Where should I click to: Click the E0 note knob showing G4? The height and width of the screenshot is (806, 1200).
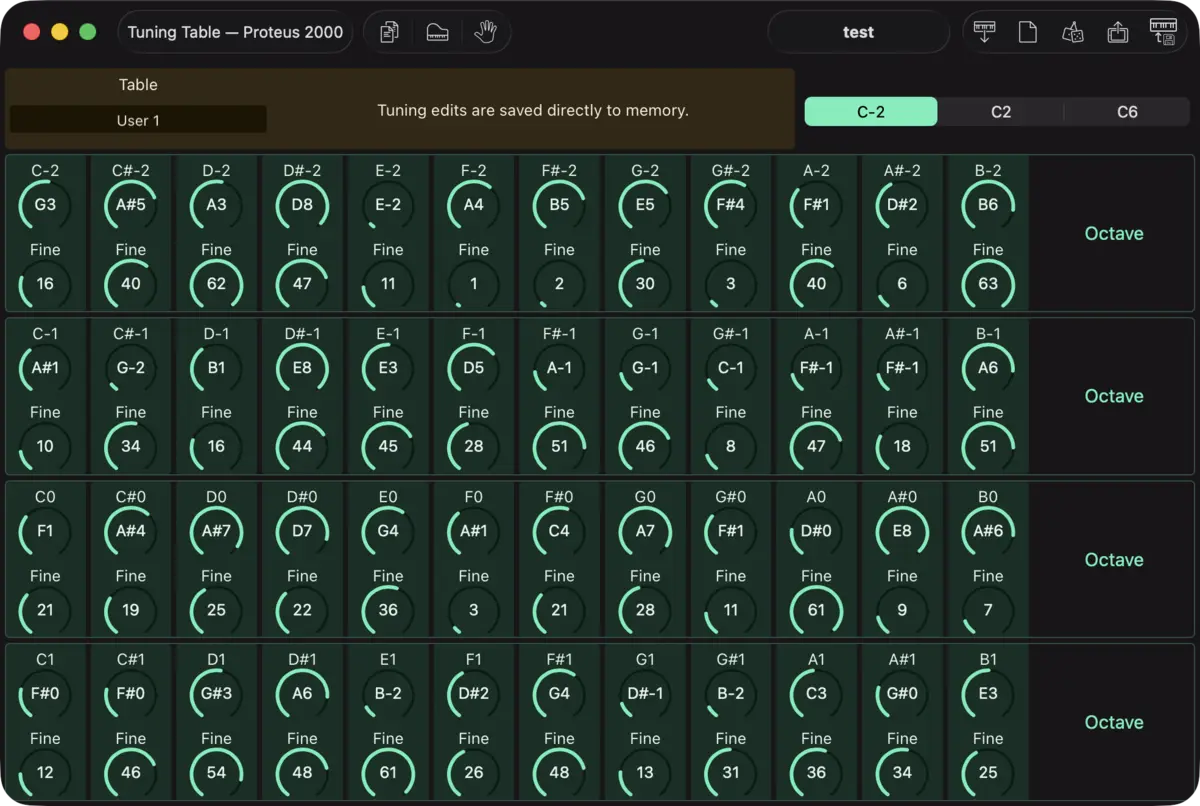click(388, 531)
